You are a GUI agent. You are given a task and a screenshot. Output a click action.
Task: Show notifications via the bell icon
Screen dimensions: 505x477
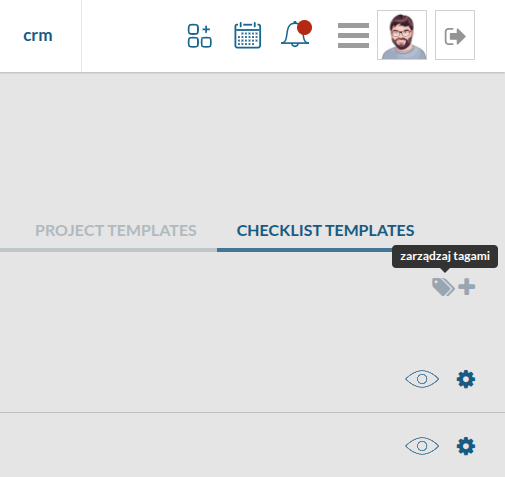[295, 34]
